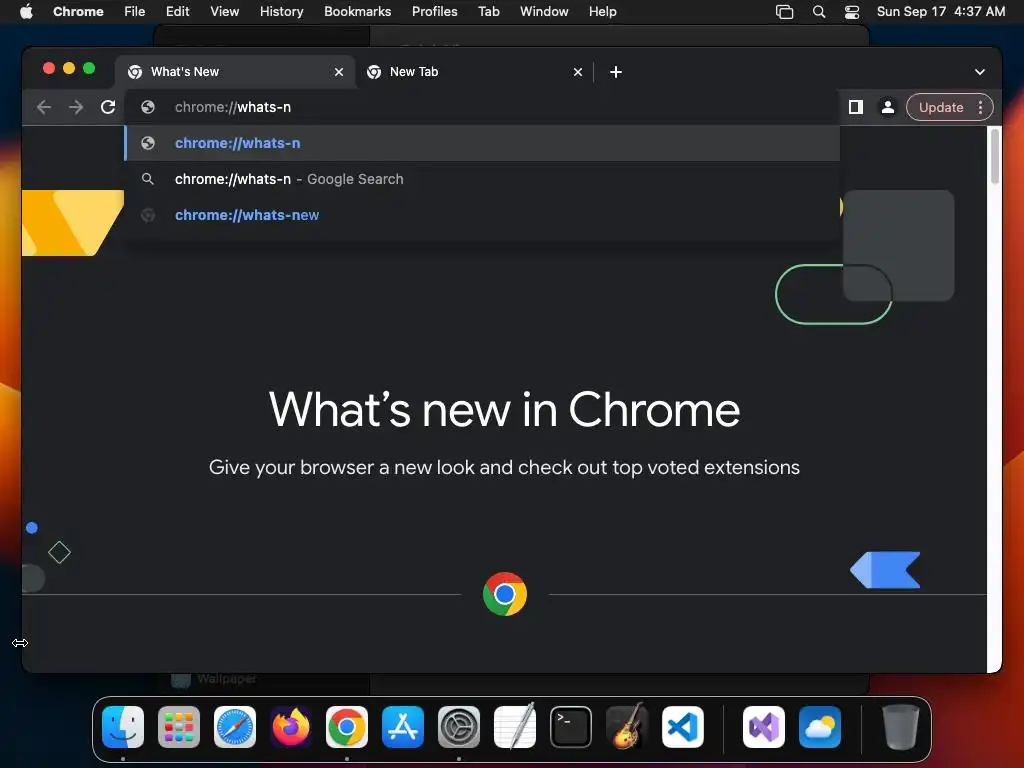Open Control Center in menu bar
The width and height of the screenshot is (1024, 768).
[852, 12]
